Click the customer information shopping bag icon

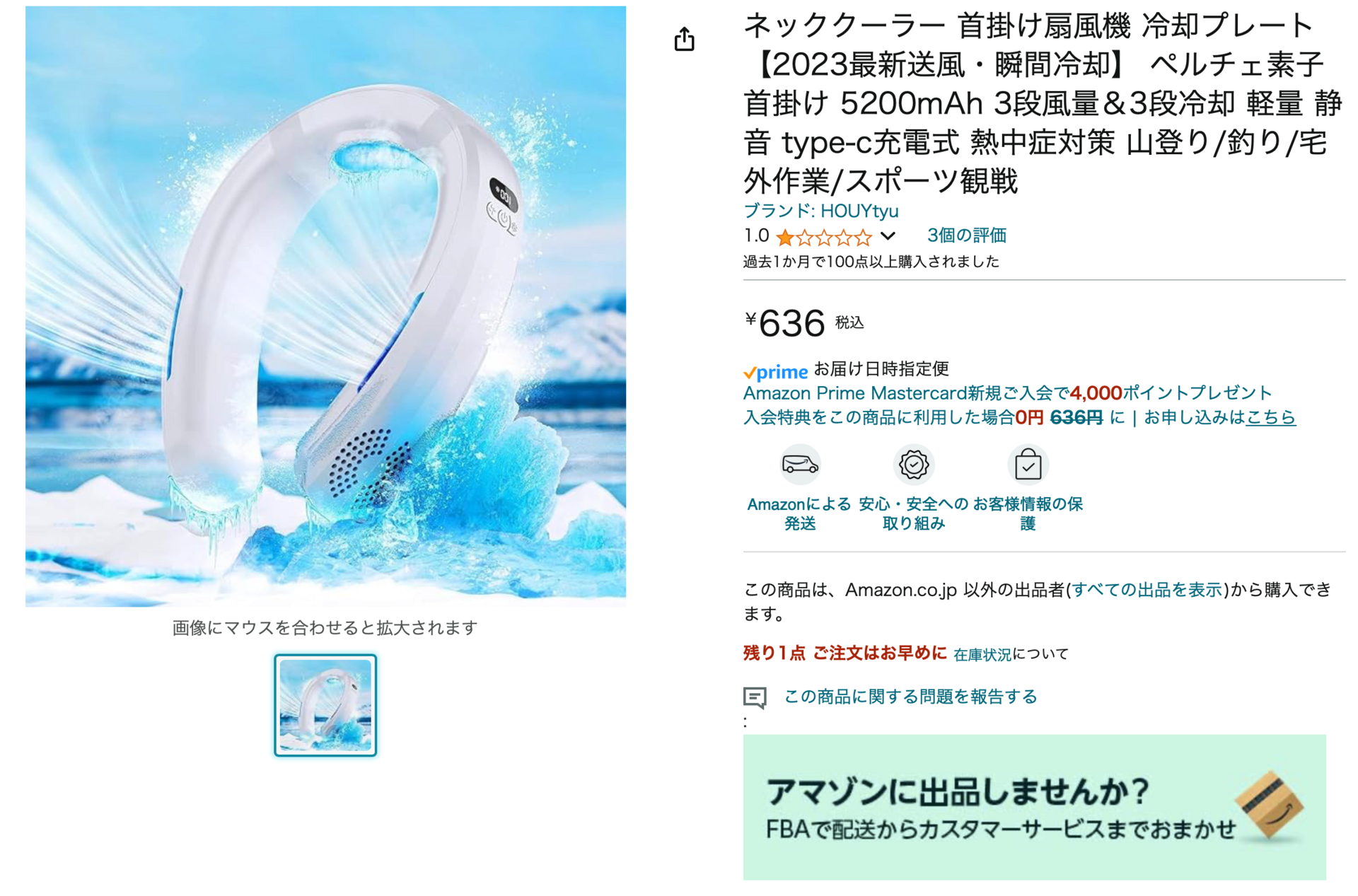click(x=1028, y=465)
